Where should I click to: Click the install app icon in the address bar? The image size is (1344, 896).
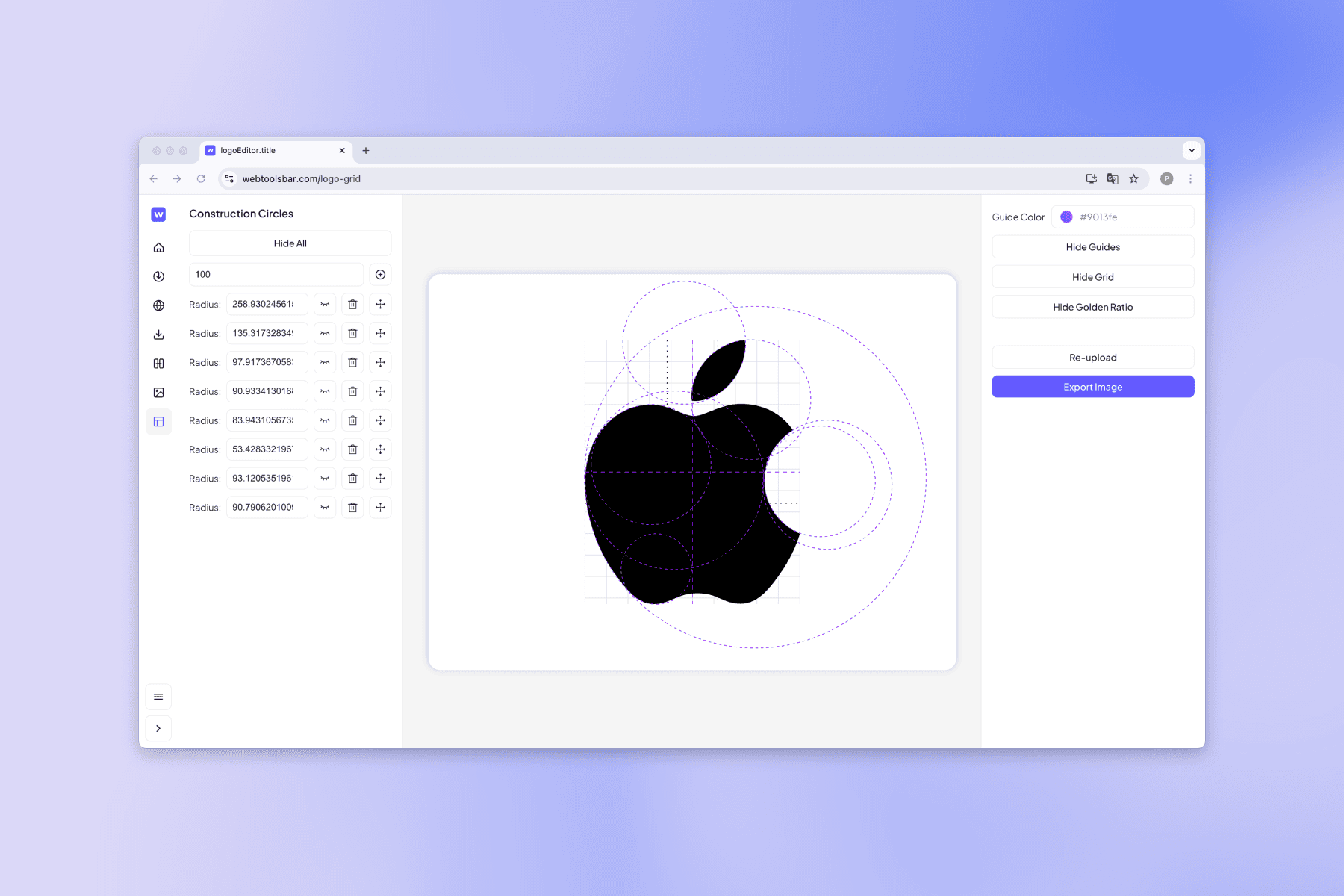1091,179
